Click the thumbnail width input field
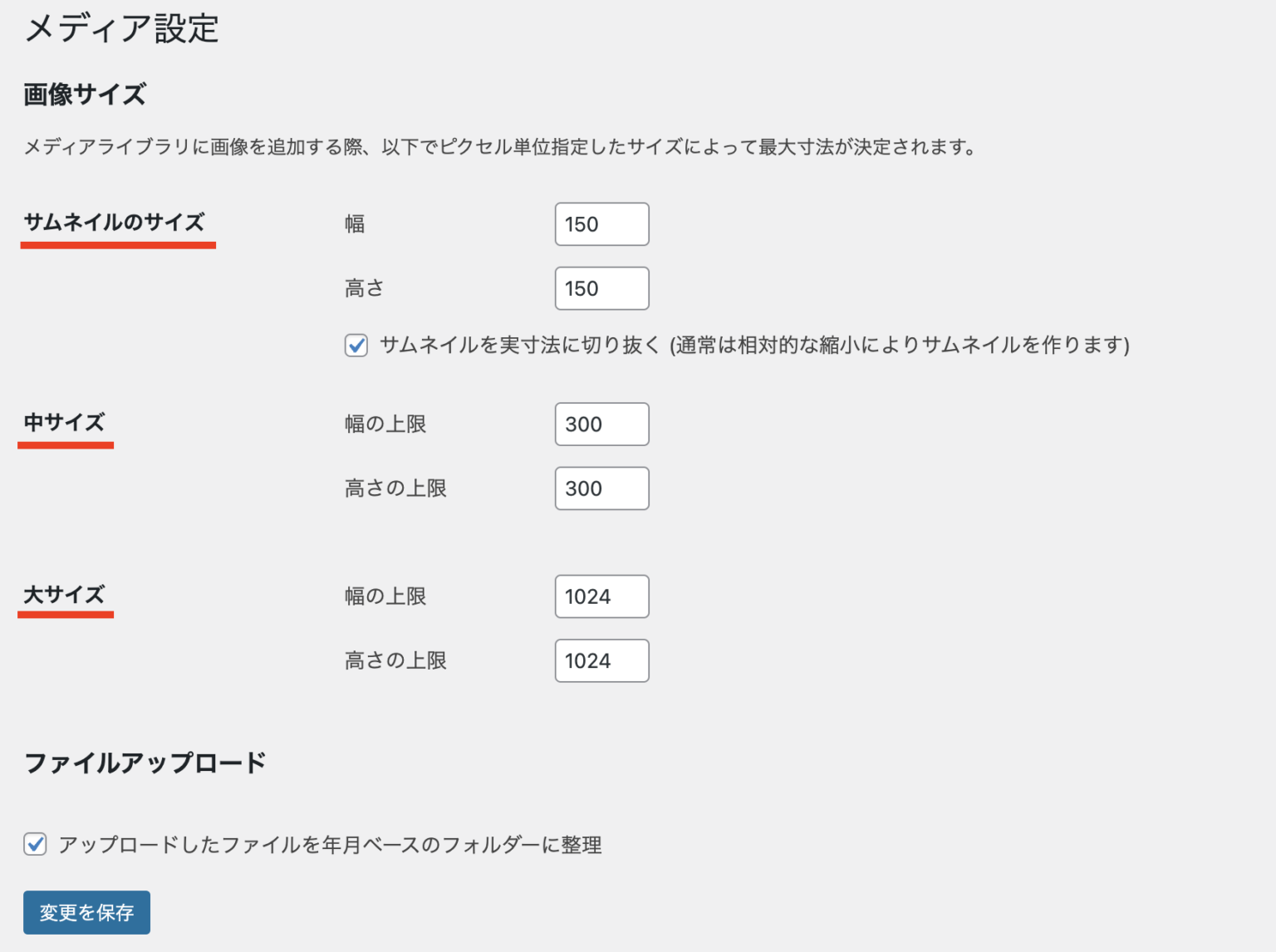Image resolution: width=1276 pixels, height=952 pixels. (601, 224)
